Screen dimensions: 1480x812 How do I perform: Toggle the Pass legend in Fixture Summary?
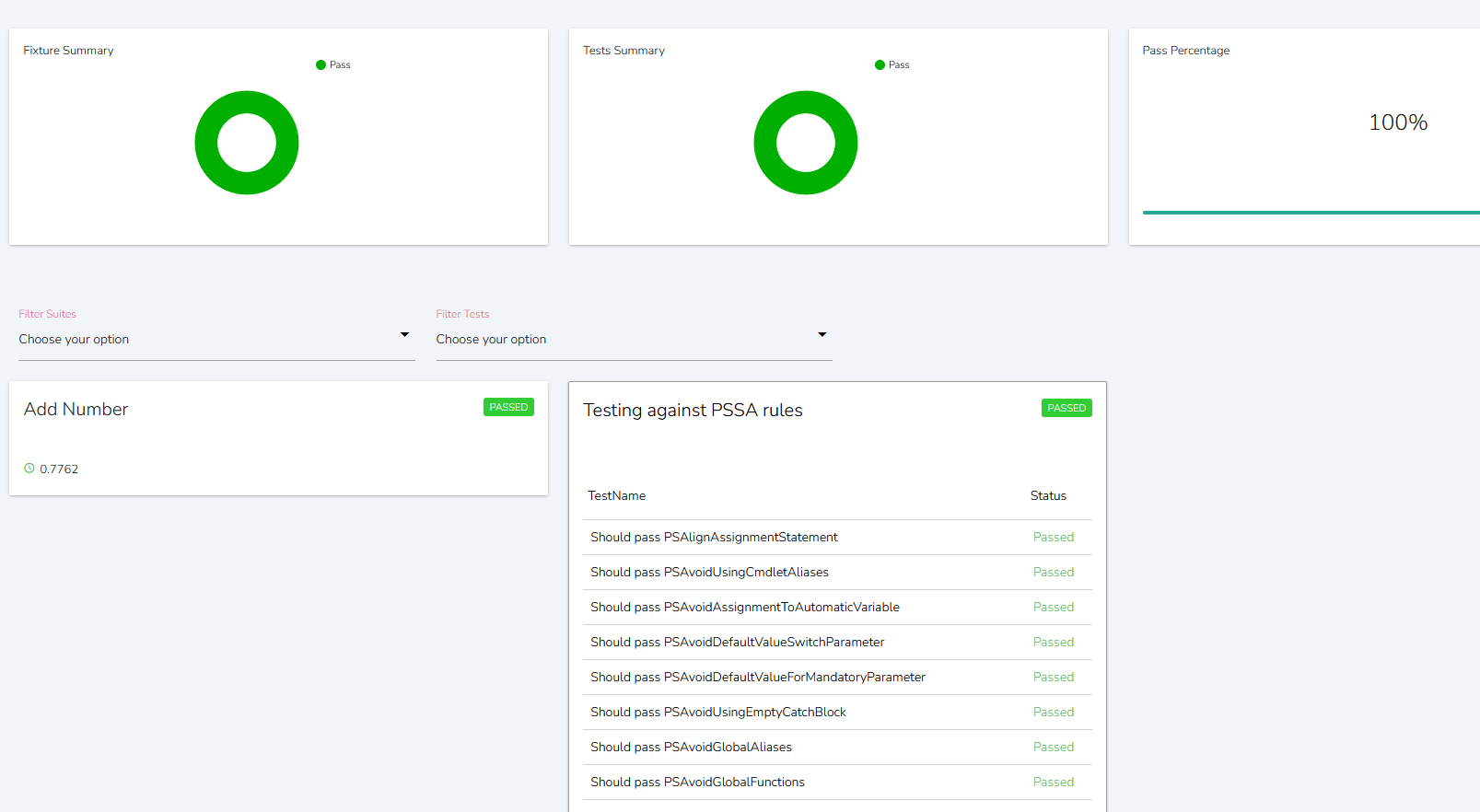[333, 65]
